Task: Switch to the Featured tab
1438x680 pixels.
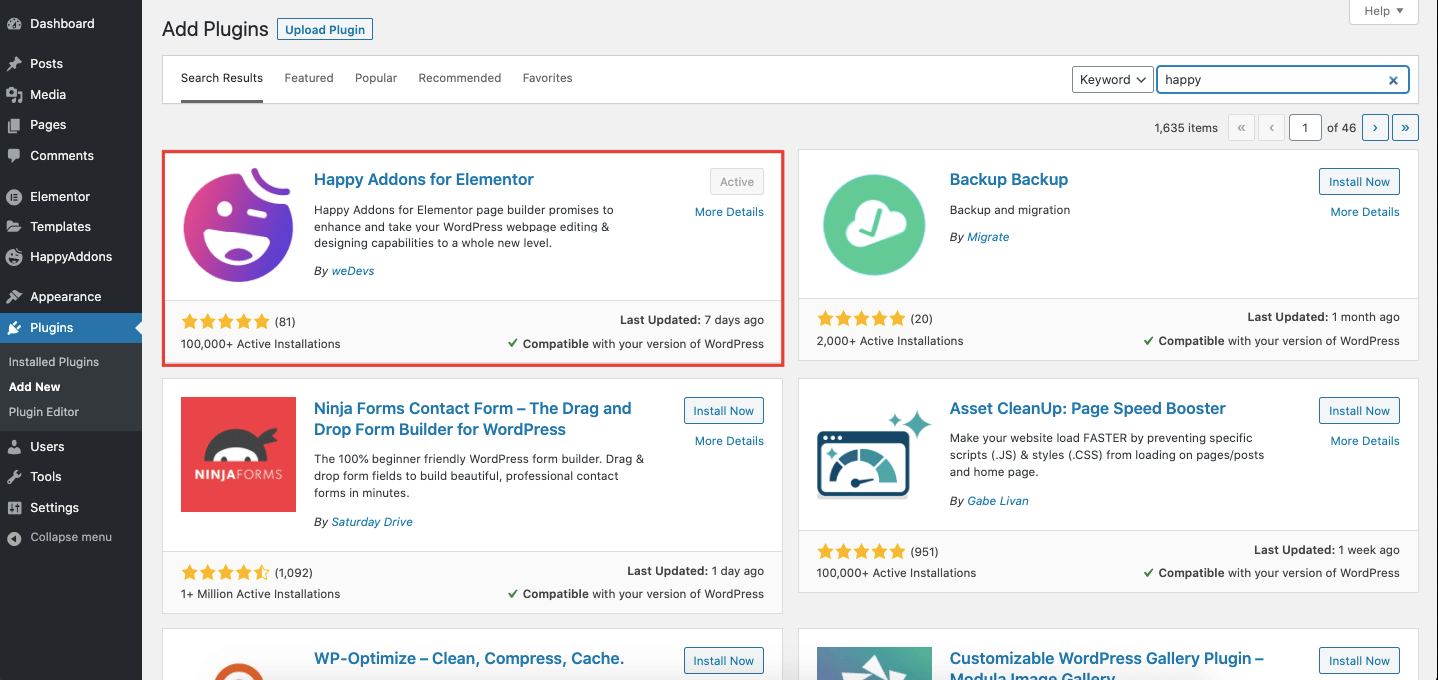Action: point(309,78)
